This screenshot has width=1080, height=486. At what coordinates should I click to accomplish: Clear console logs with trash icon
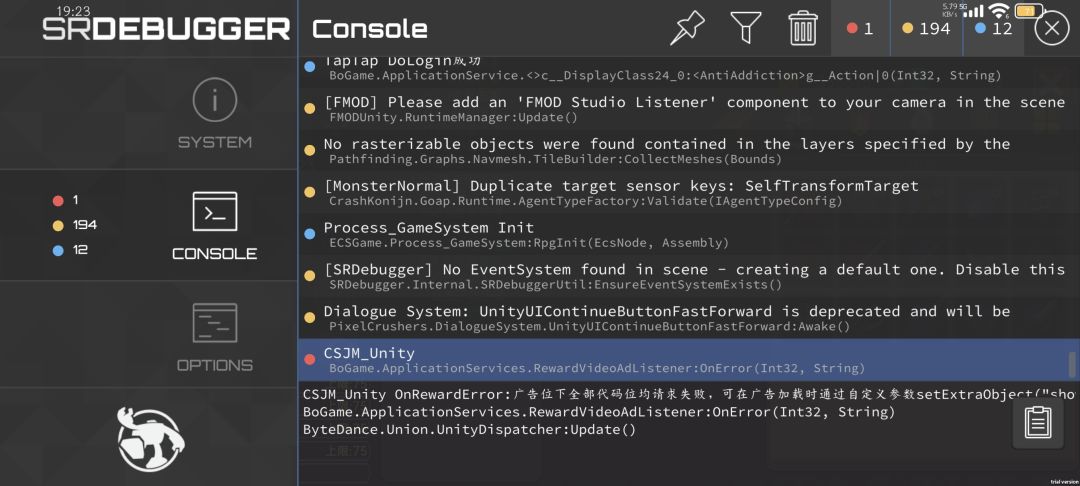[803, 28]
